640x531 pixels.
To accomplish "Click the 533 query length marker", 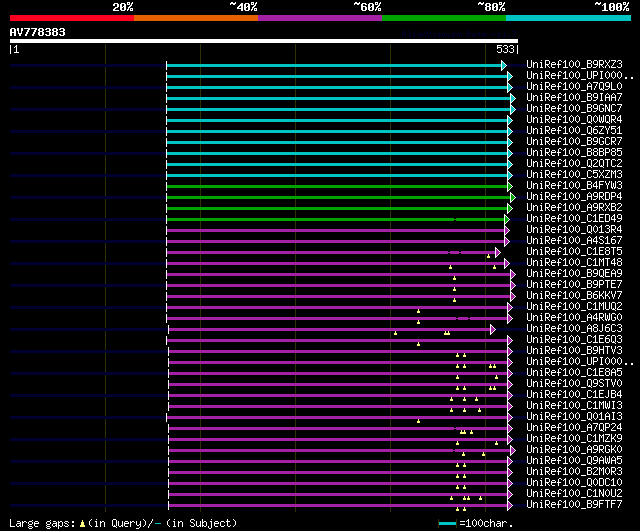I will click(x=505, y=49).
